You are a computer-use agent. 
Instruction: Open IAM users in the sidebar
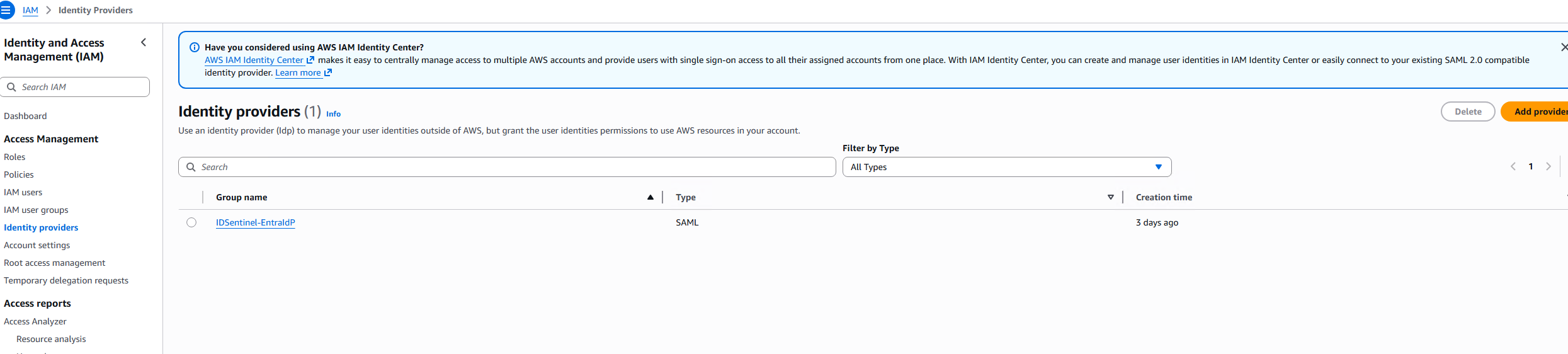click(x=23, y=192)
